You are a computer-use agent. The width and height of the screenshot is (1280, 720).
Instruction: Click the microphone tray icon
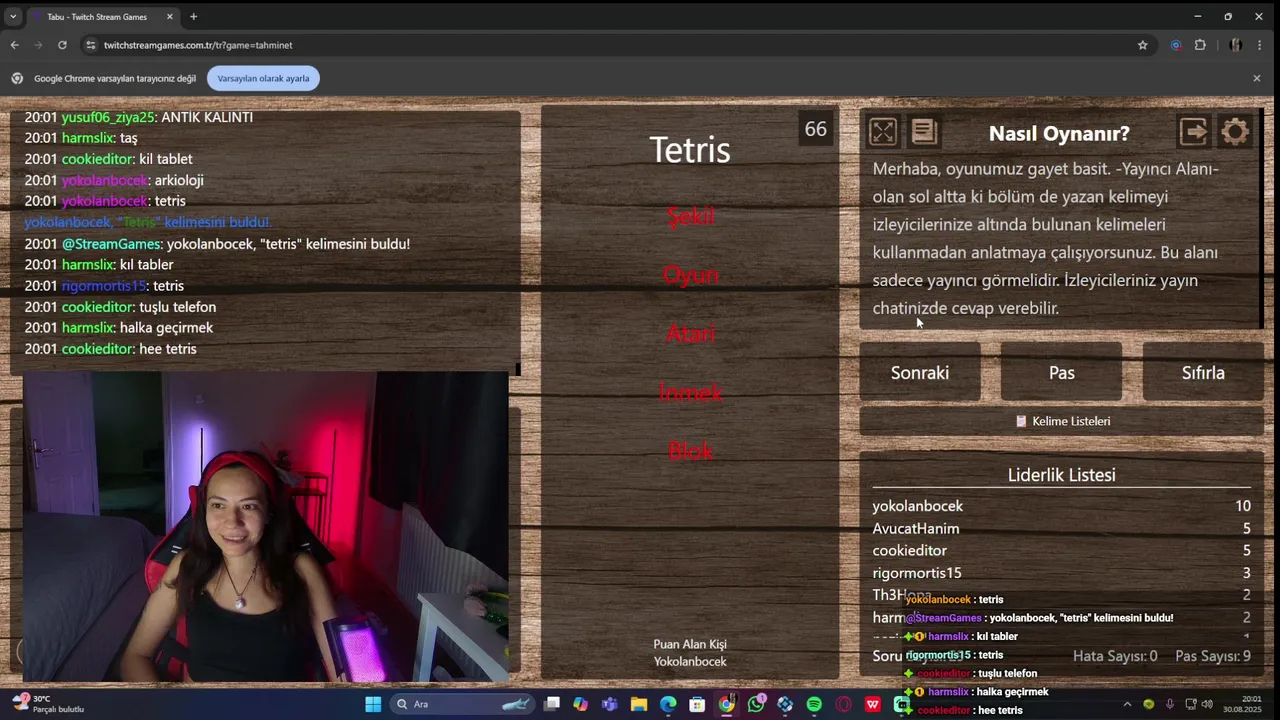pos(1169,704)
